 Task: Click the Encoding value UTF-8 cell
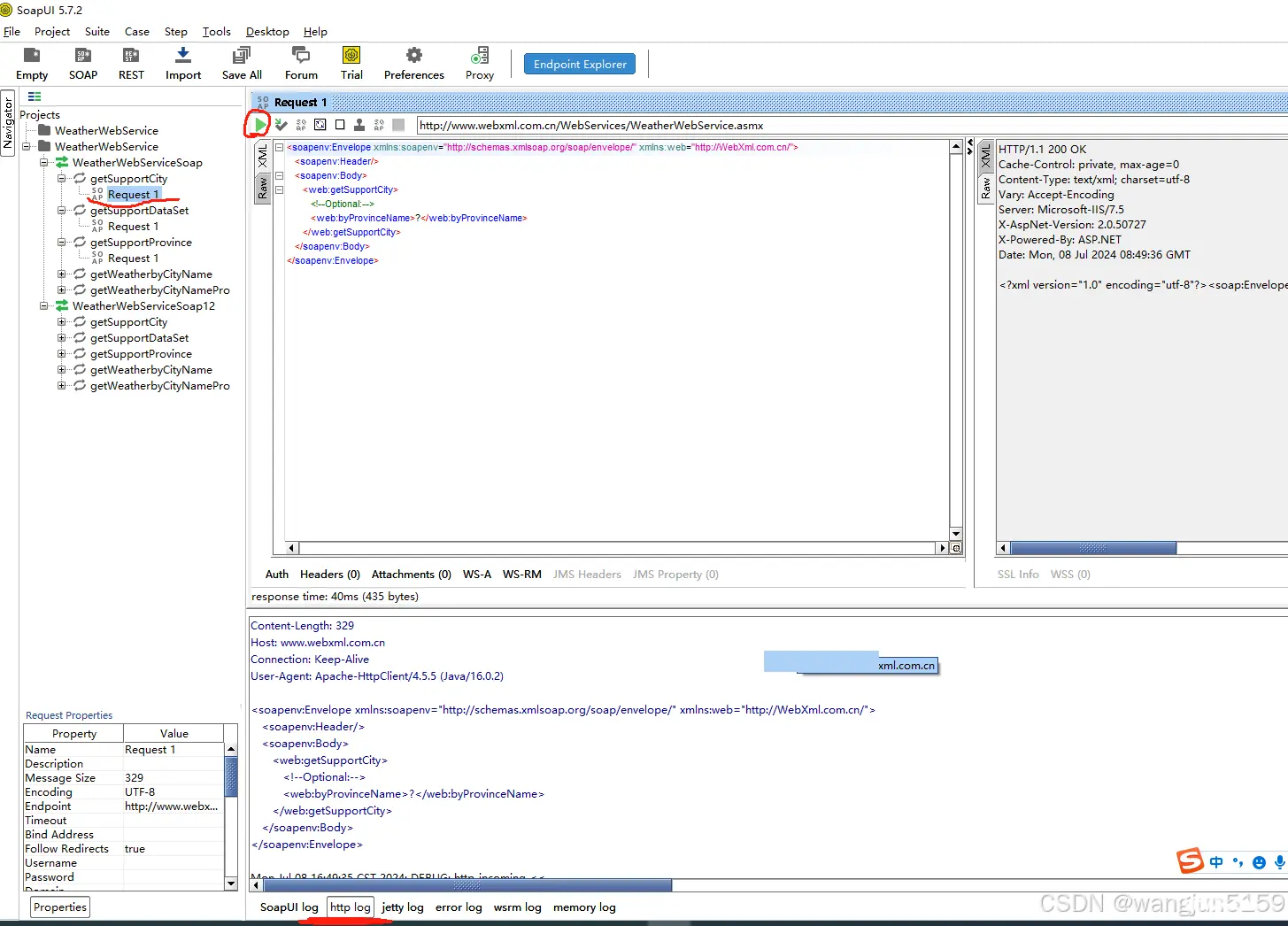[x=174, y=791]
